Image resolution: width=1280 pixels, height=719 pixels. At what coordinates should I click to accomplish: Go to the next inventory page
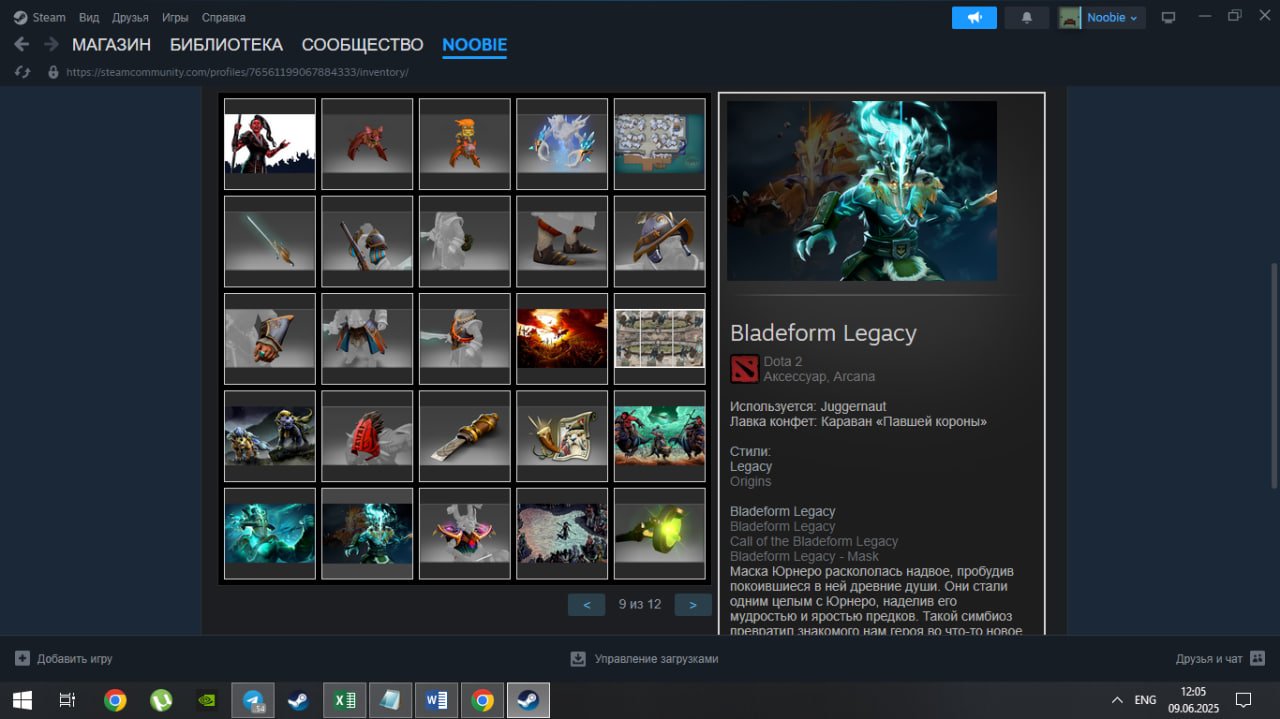coord(693,604)
